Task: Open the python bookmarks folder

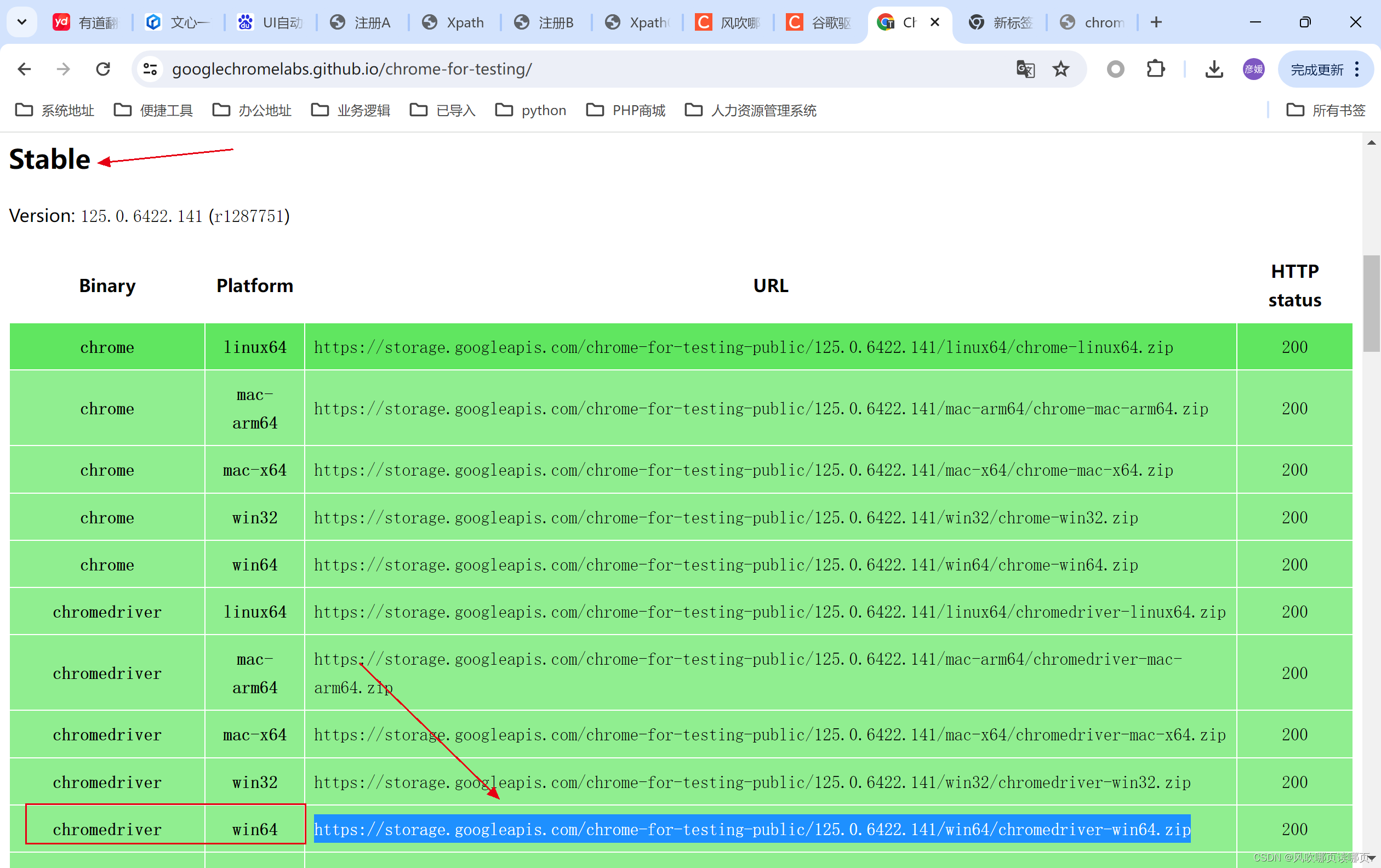Action: (x=530, y=110)
